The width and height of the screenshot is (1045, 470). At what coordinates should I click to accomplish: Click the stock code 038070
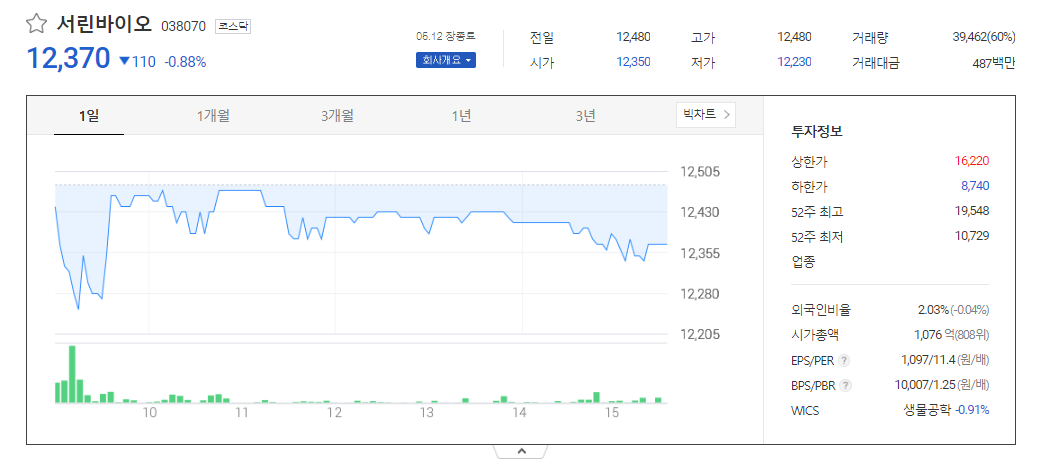[184, 27]
